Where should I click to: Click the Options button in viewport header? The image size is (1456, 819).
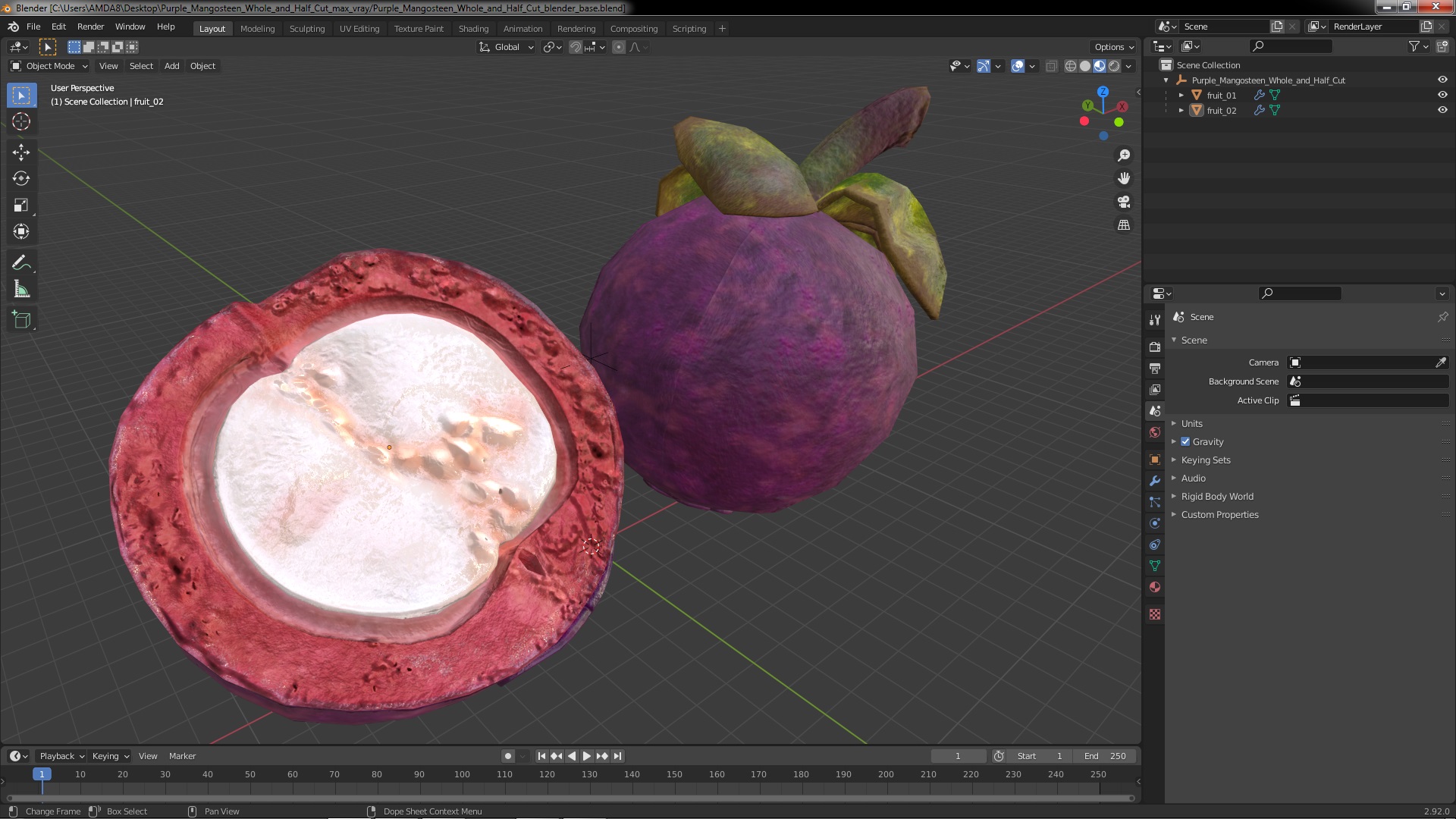pos(1113,47)
